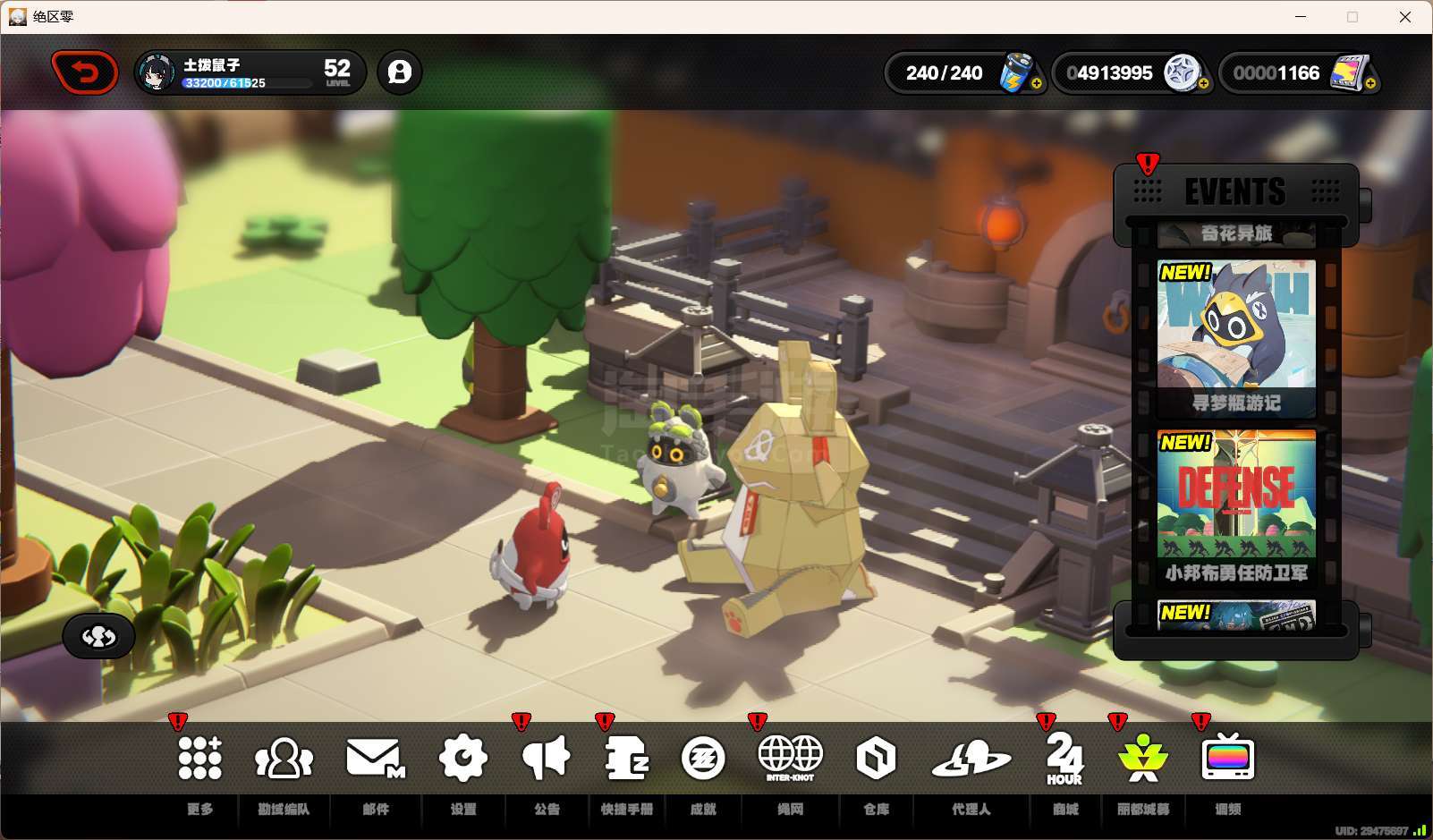Click the 成就 label
The image size is (1433, 840).
pos(703,809)
